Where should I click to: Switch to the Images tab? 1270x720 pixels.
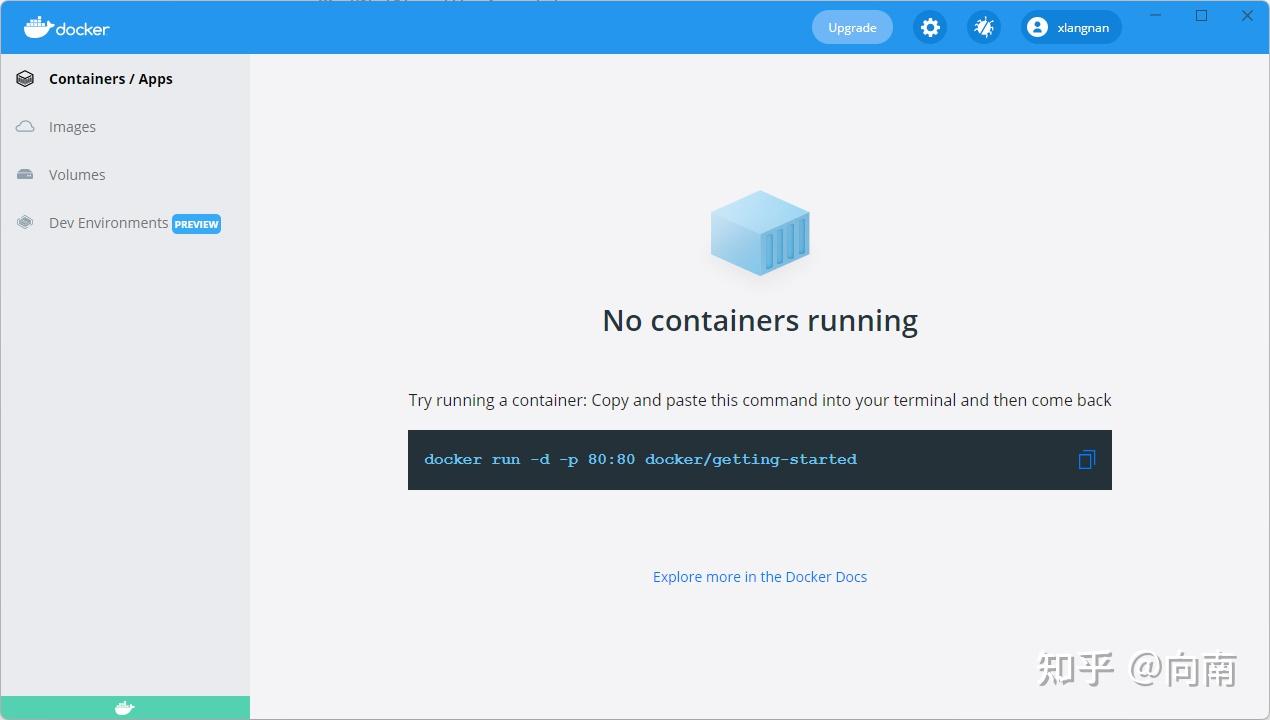(x=72, y=126)
